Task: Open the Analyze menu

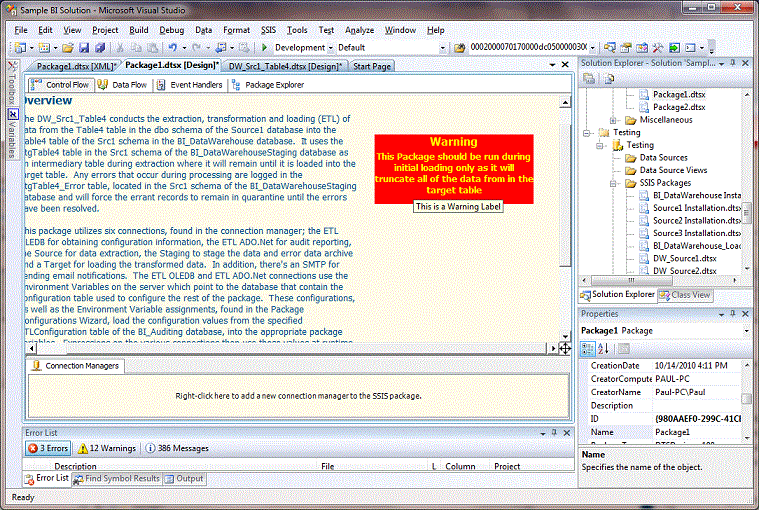Action: (x=359, y=30)
